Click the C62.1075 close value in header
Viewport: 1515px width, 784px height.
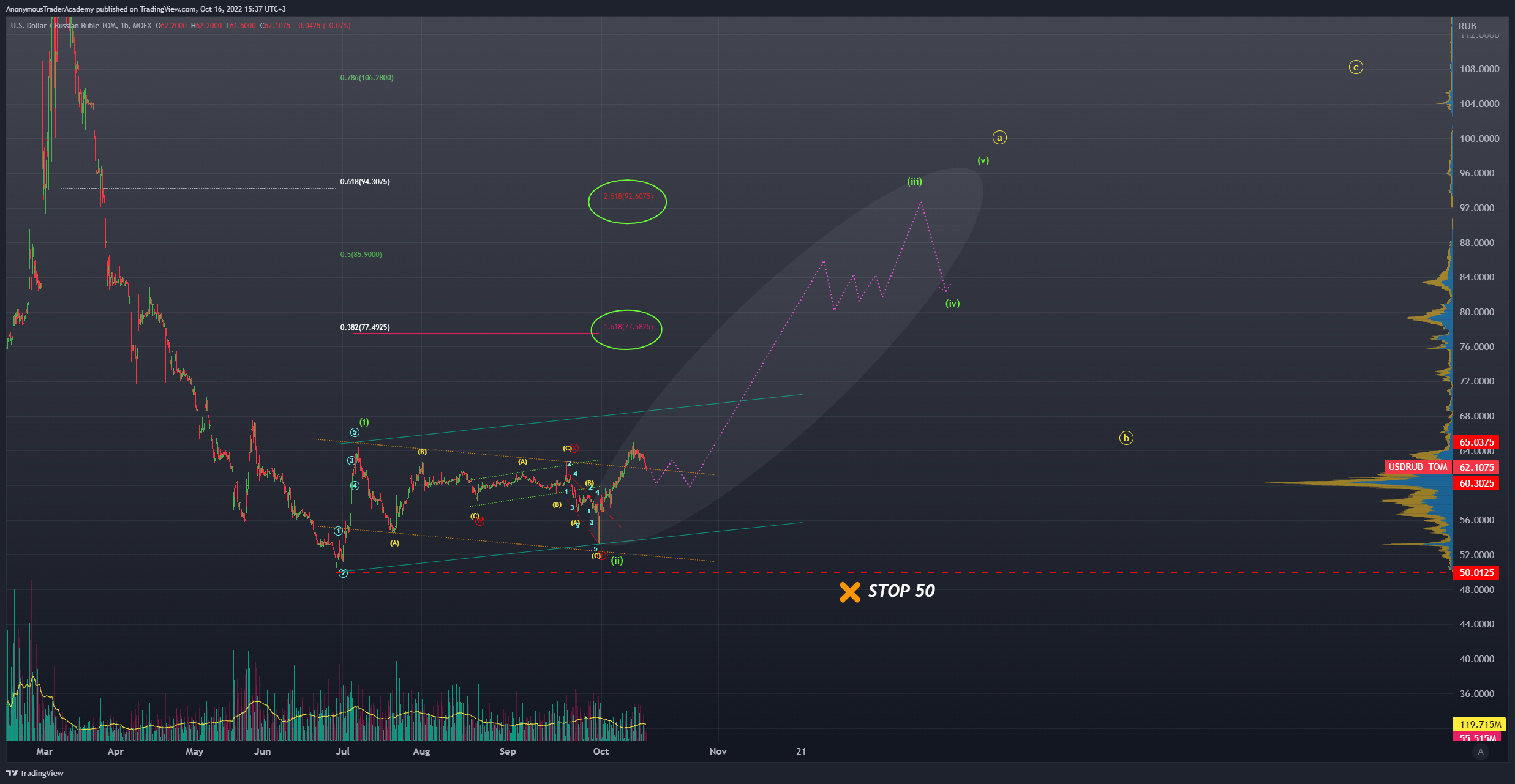(x=275, y=26)
